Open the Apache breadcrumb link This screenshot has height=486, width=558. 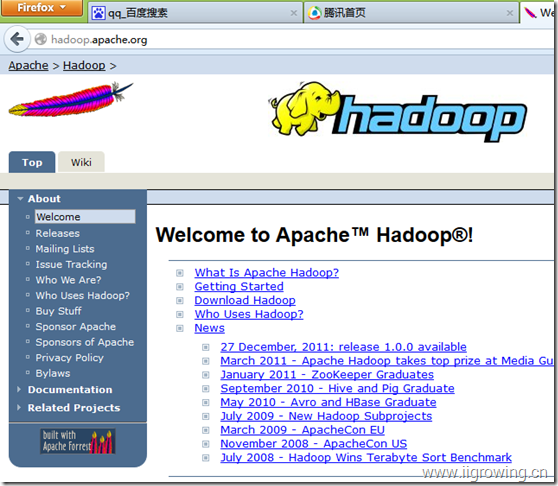pos(28,65)
